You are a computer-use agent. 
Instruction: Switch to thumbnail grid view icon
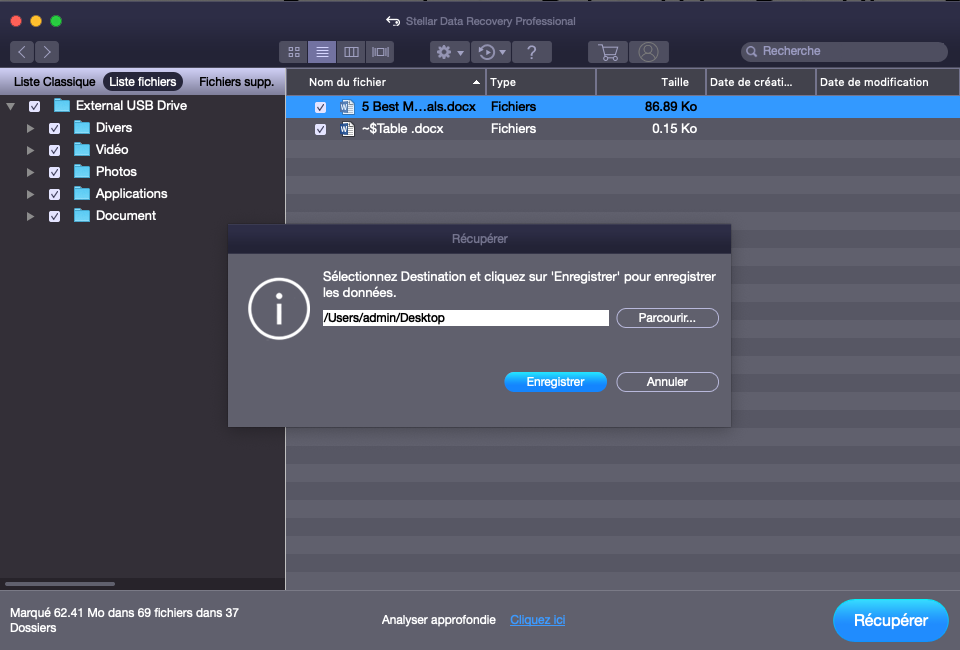point(294,52)
